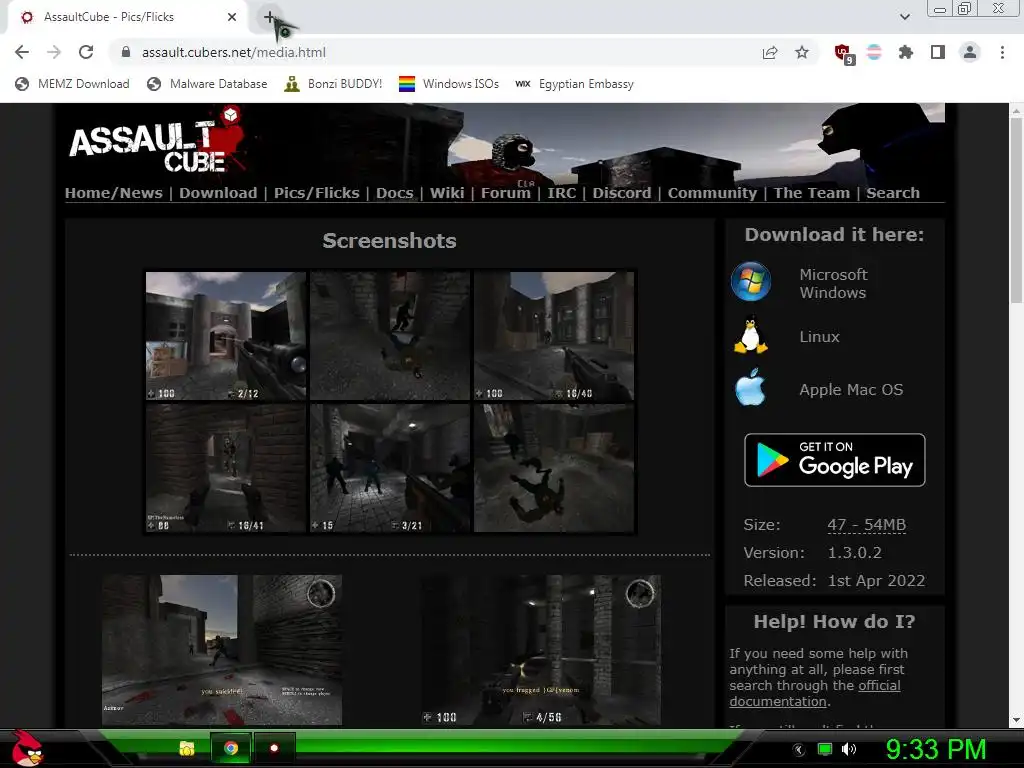
Task: Click the screen recorder taskbar icon
Action: click(274, 748)
